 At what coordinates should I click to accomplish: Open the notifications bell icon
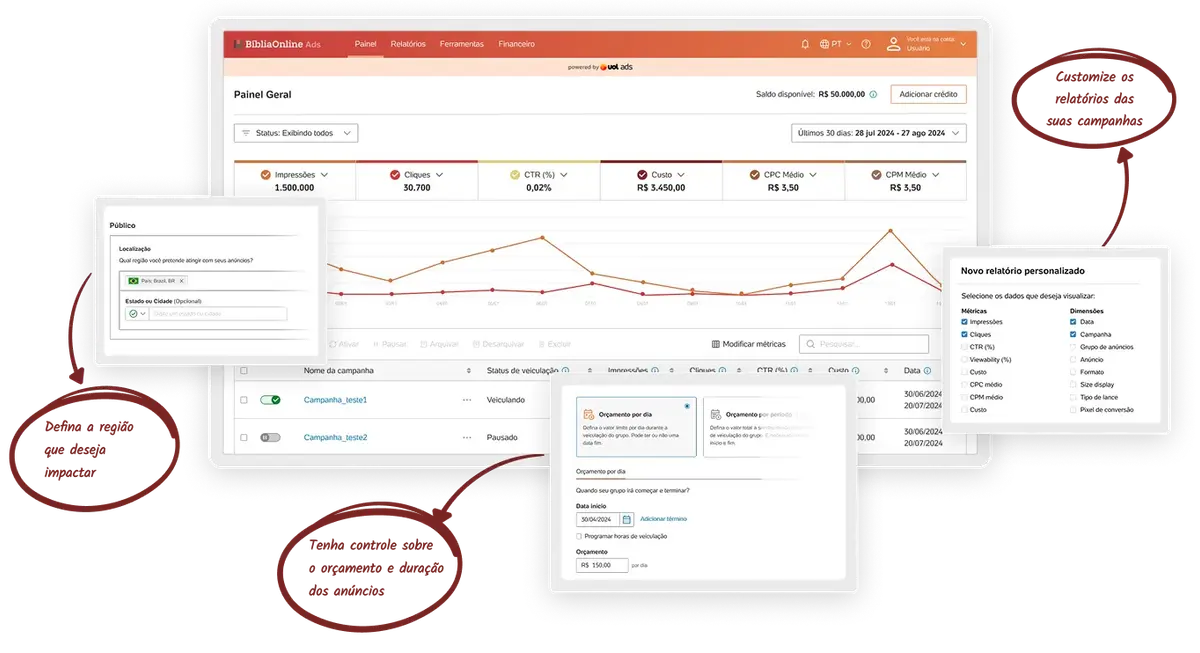[x=805, y=44]
